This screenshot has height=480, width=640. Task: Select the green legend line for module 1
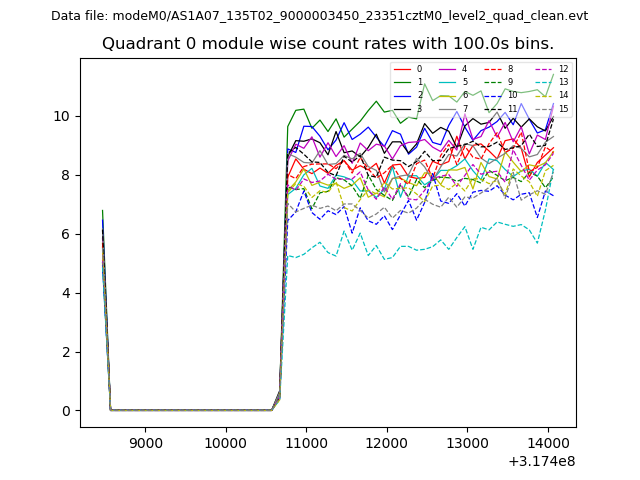tap(402, 82)
